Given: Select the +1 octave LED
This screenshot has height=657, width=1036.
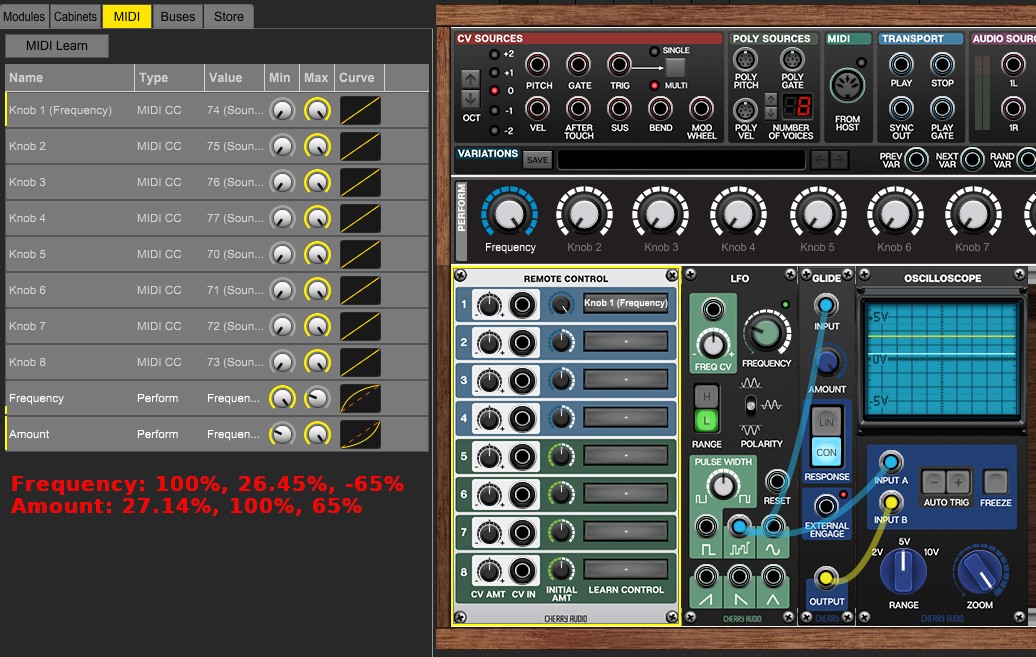Looking at the screenshot, I should point(494,73).
